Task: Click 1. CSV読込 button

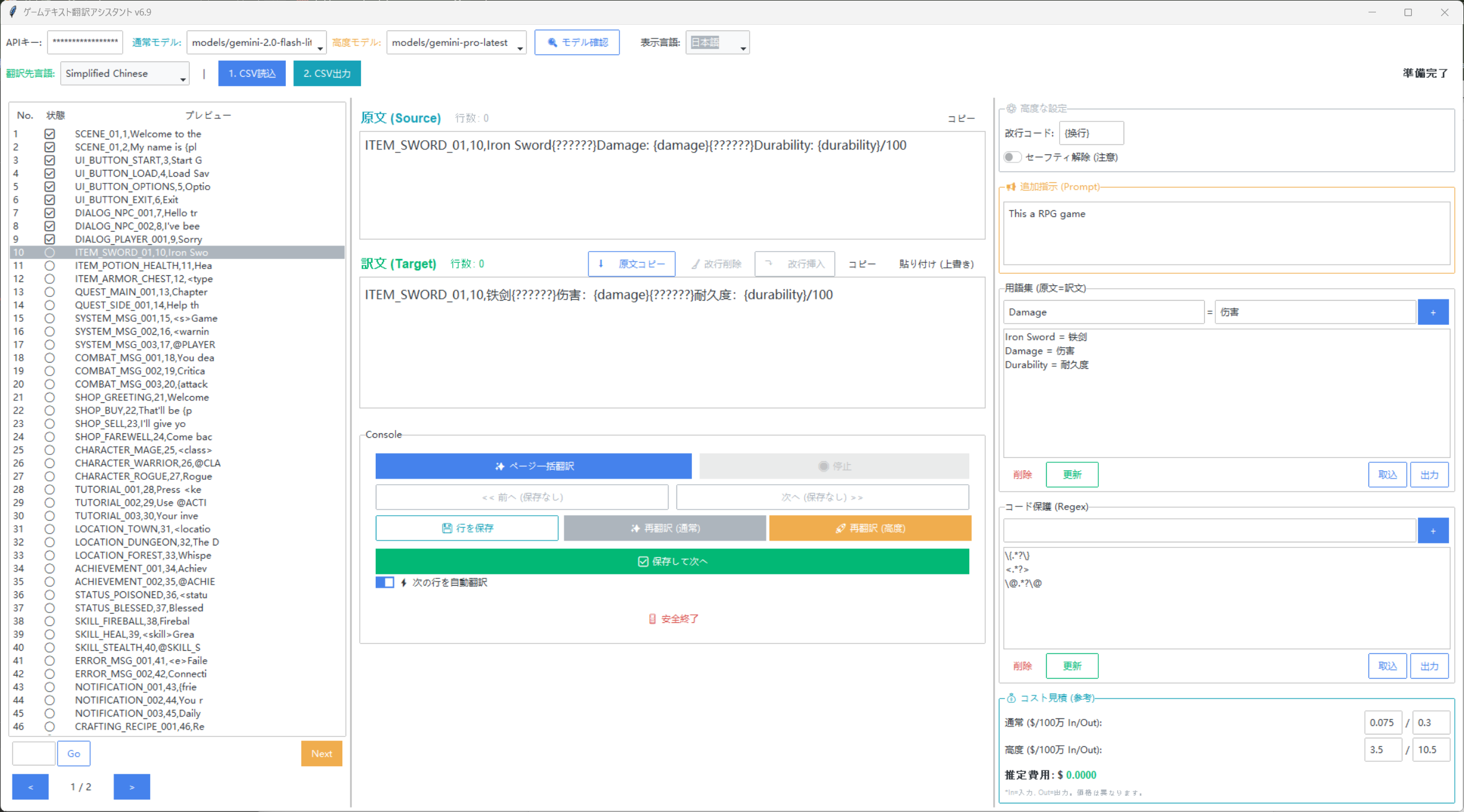Action: tap(252, 73)
